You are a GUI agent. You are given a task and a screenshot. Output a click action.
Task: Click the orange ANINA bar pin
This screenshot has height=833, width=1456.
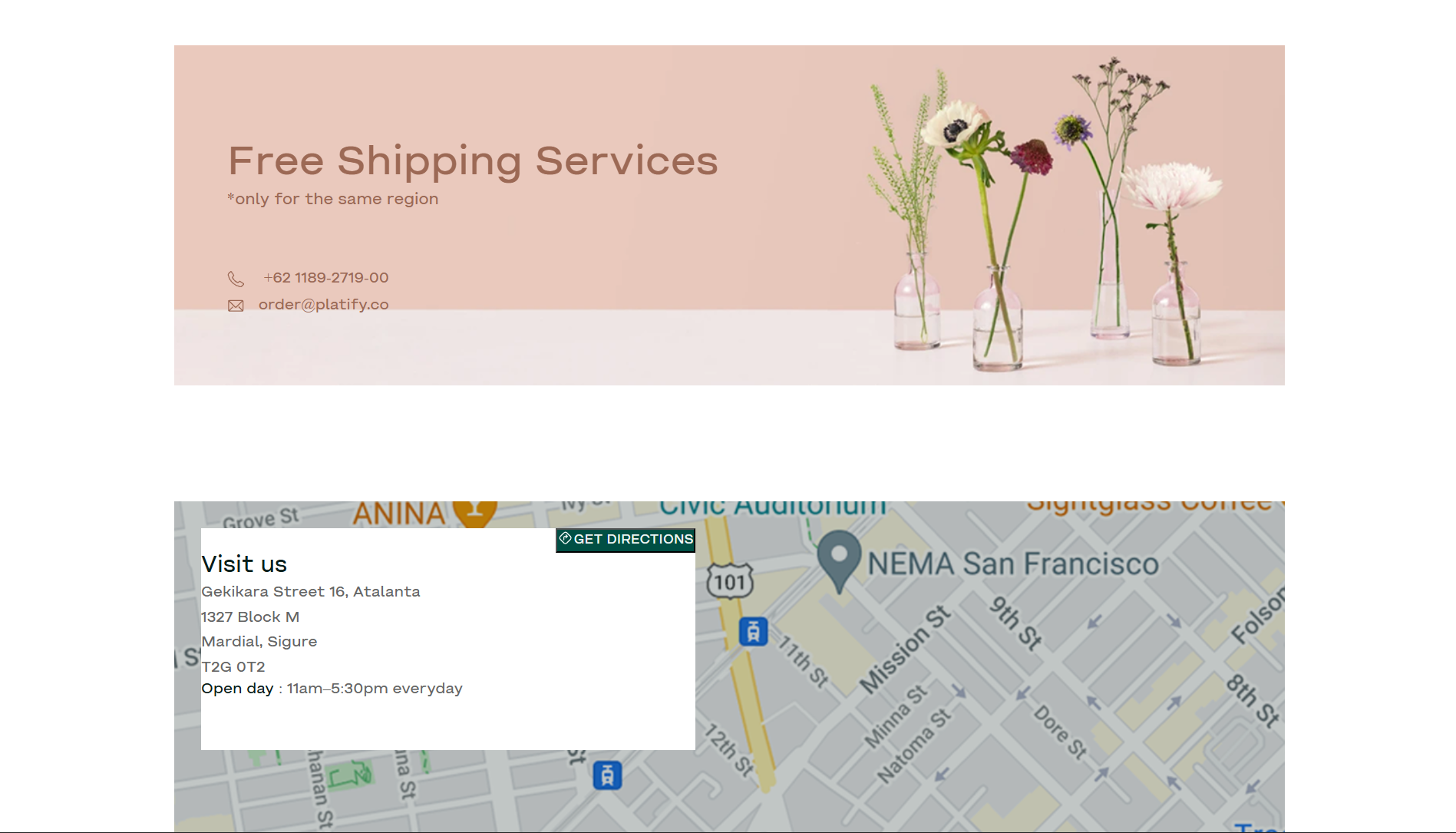point(474,511)
